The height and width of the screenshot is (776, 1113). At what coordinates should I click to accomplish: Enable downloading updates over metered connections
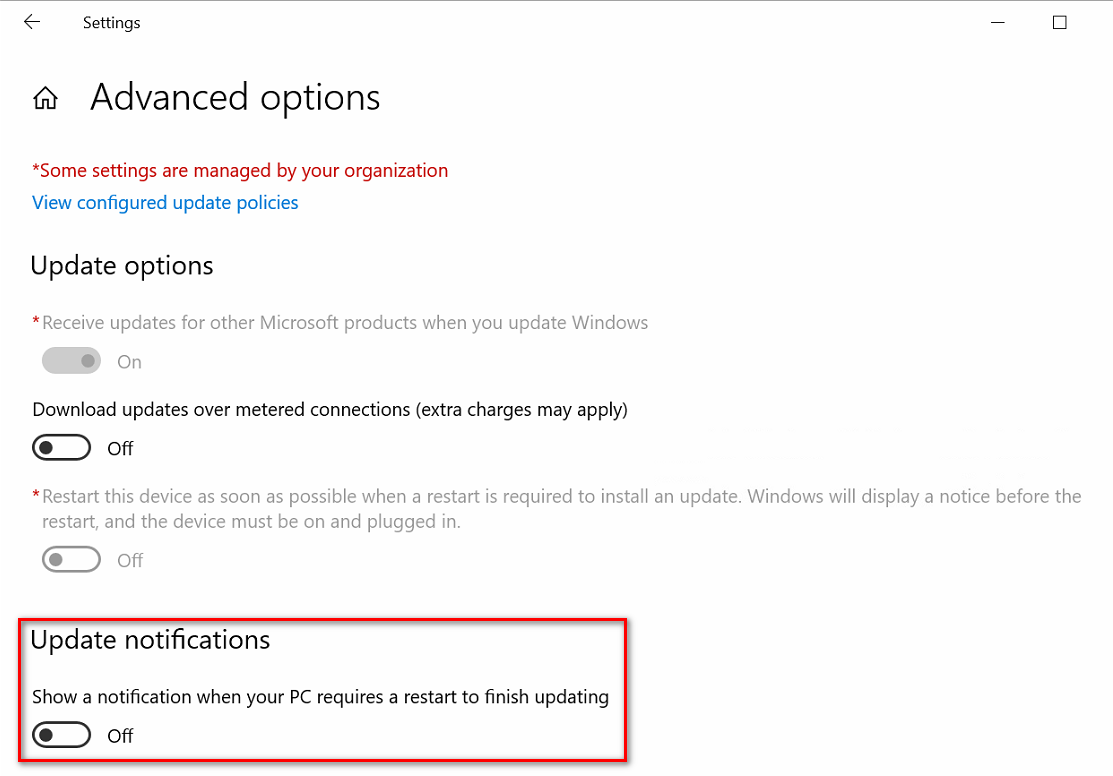62,447
